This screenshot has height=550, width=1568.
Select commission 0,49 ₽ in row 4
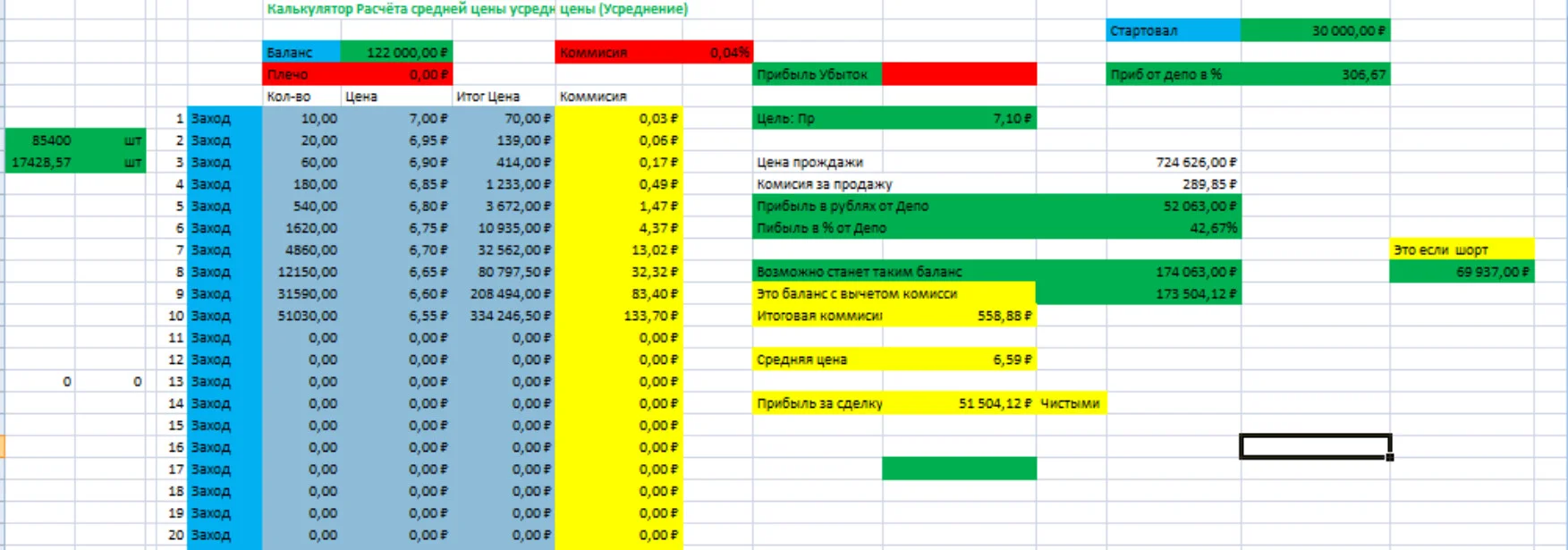(618, 184)
